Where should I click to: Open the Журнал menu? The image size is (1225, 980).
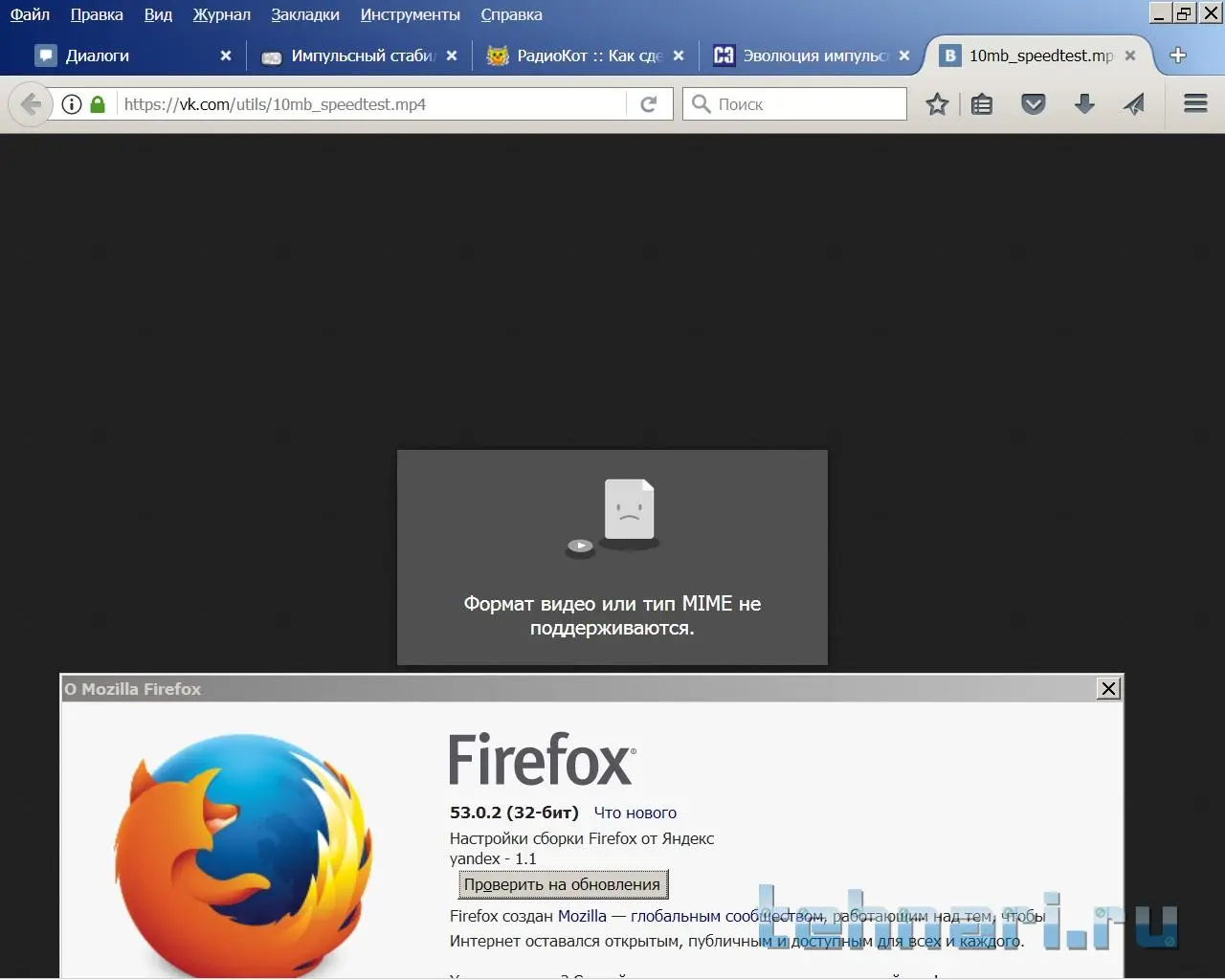221,14
